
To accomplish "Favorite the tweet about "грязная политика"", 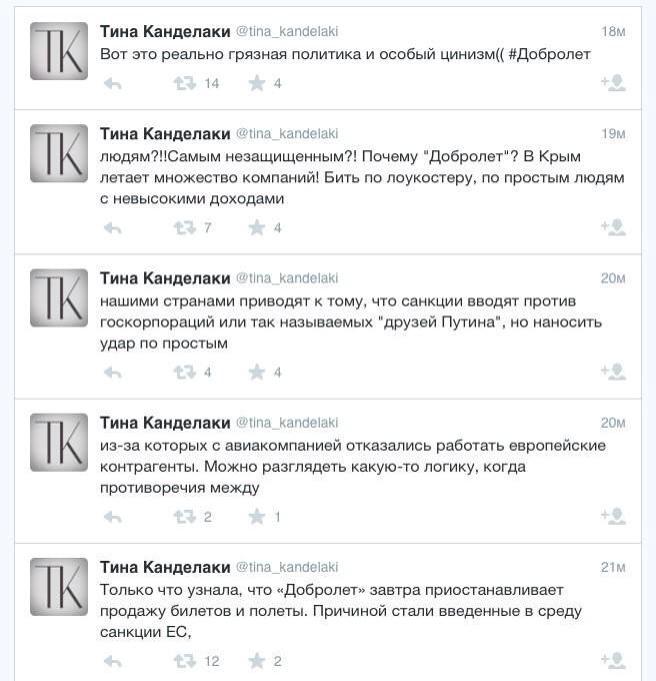I will coord(257,84).
